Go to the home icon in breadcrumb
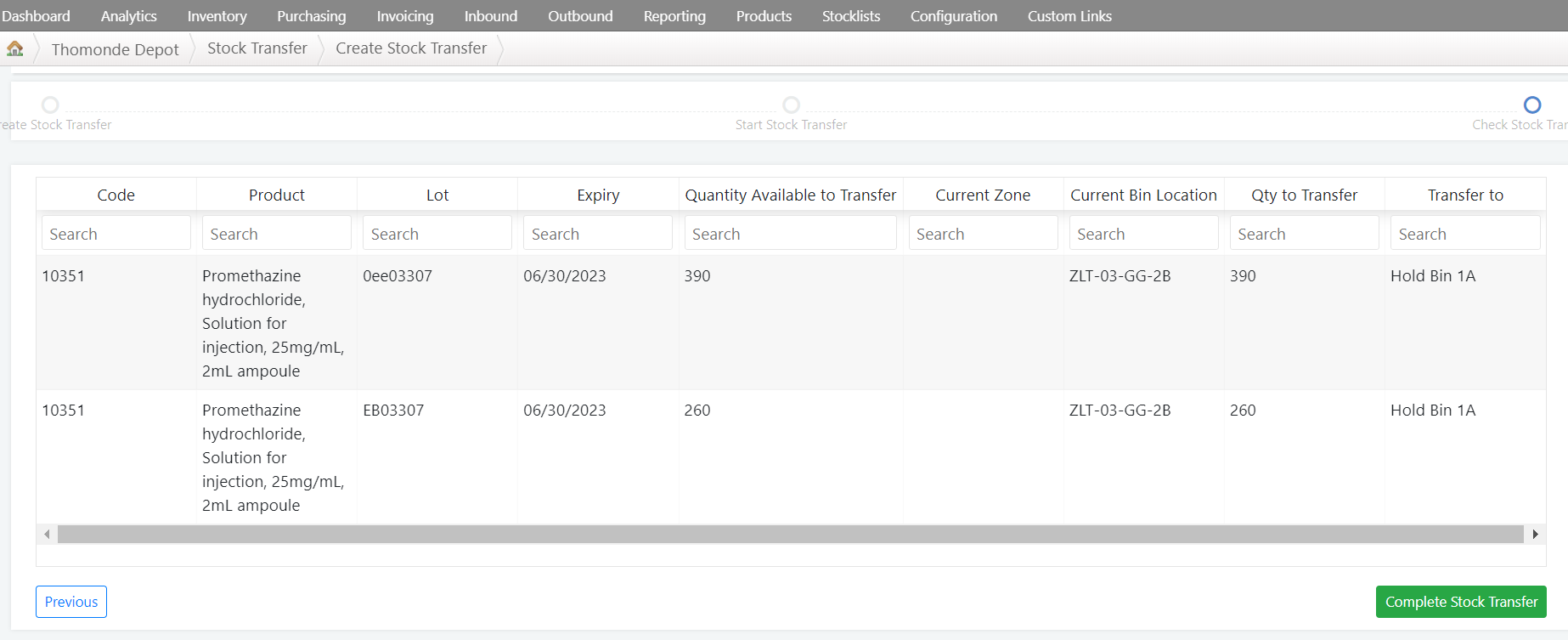The image size is (1568, 640). point(15,49)
